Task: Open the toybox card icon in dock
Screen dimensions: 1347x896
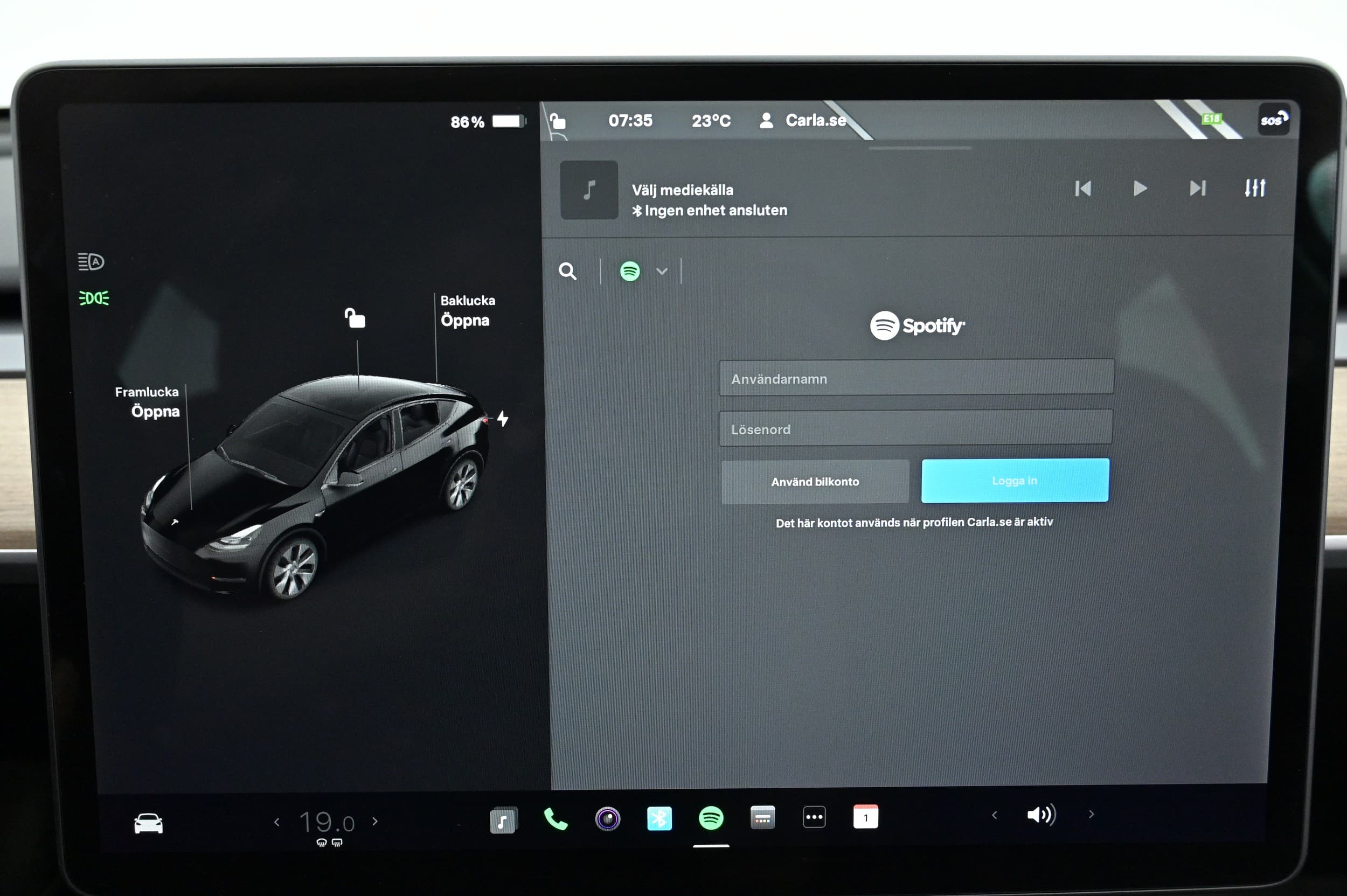Action: [x=762, y=818]
